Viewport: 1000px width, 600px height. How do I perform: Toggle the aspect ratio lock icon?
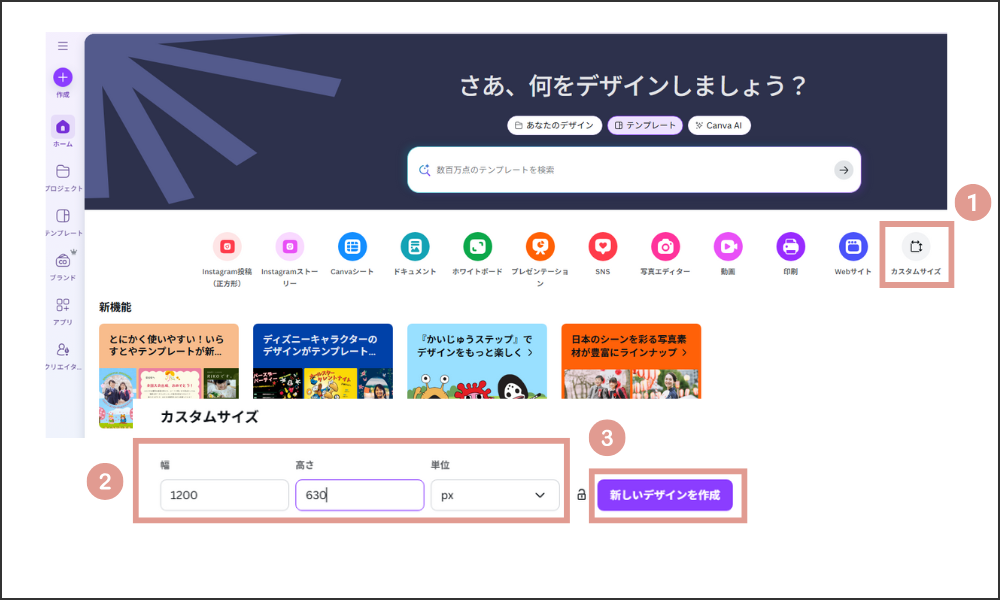582,495
